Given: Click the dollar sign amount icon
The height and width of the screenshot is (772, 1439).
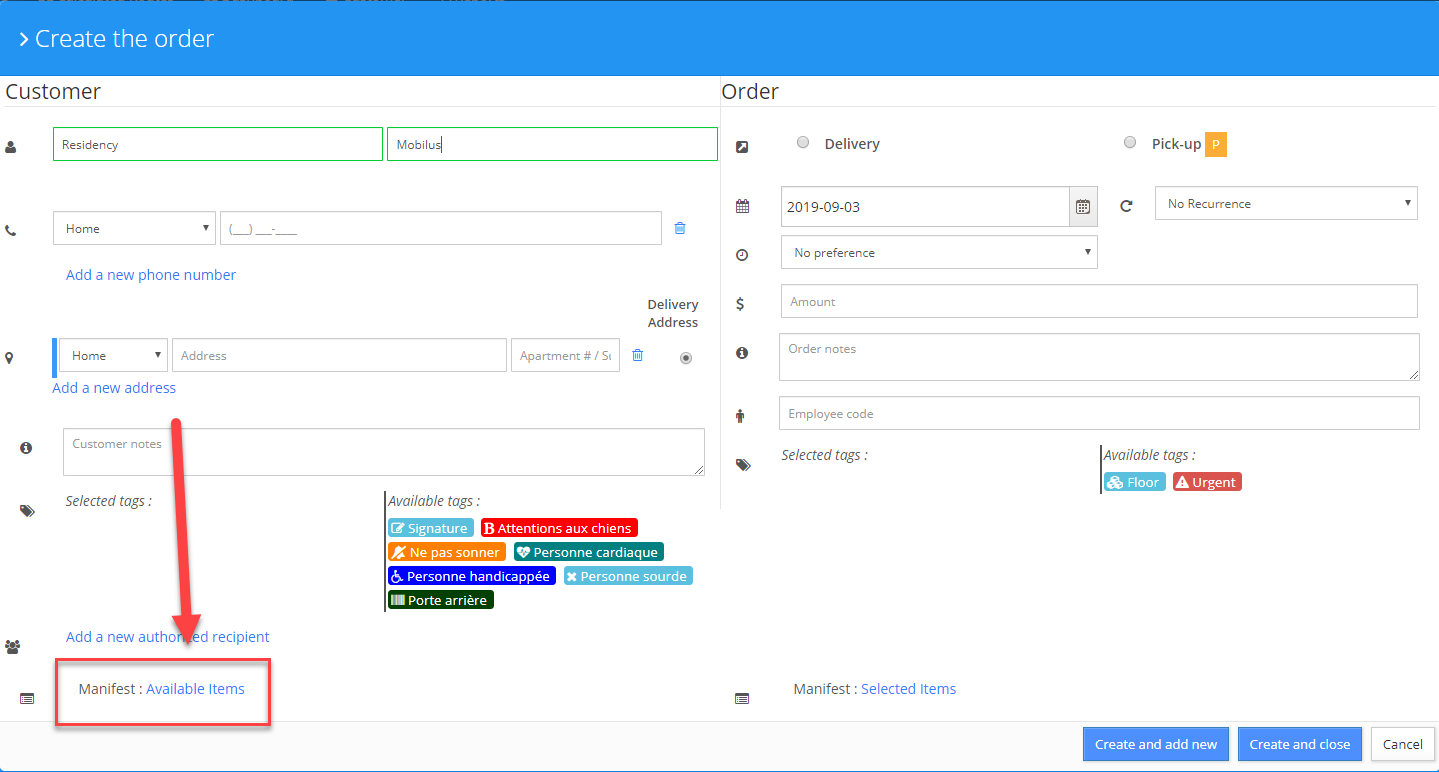Looking at the screenshot, I should click(x=740, y=302).
